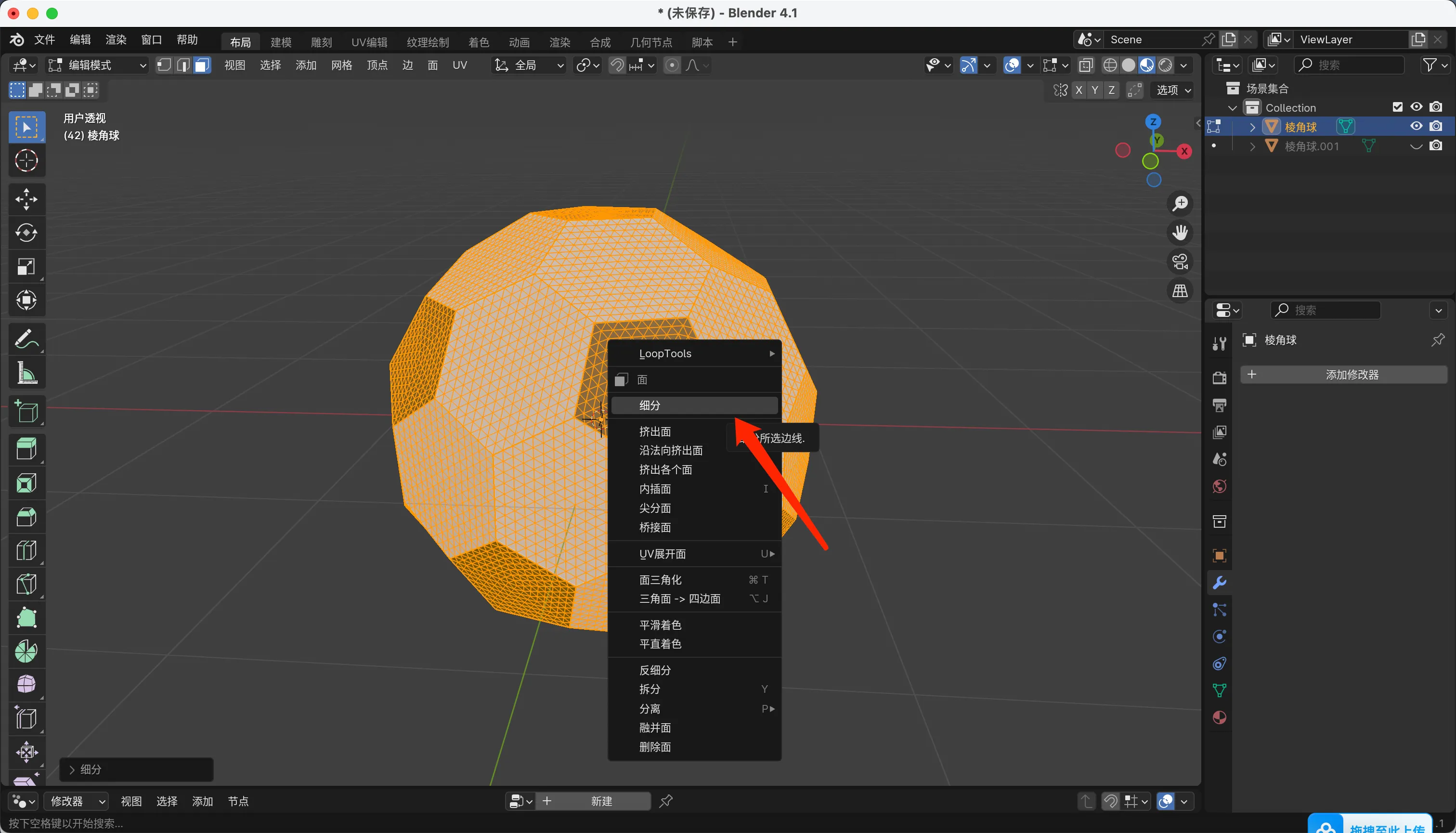This screenshot has width=1456, height=833.
Task: Click the Annotate pencil tool
Action: [26, 339]
